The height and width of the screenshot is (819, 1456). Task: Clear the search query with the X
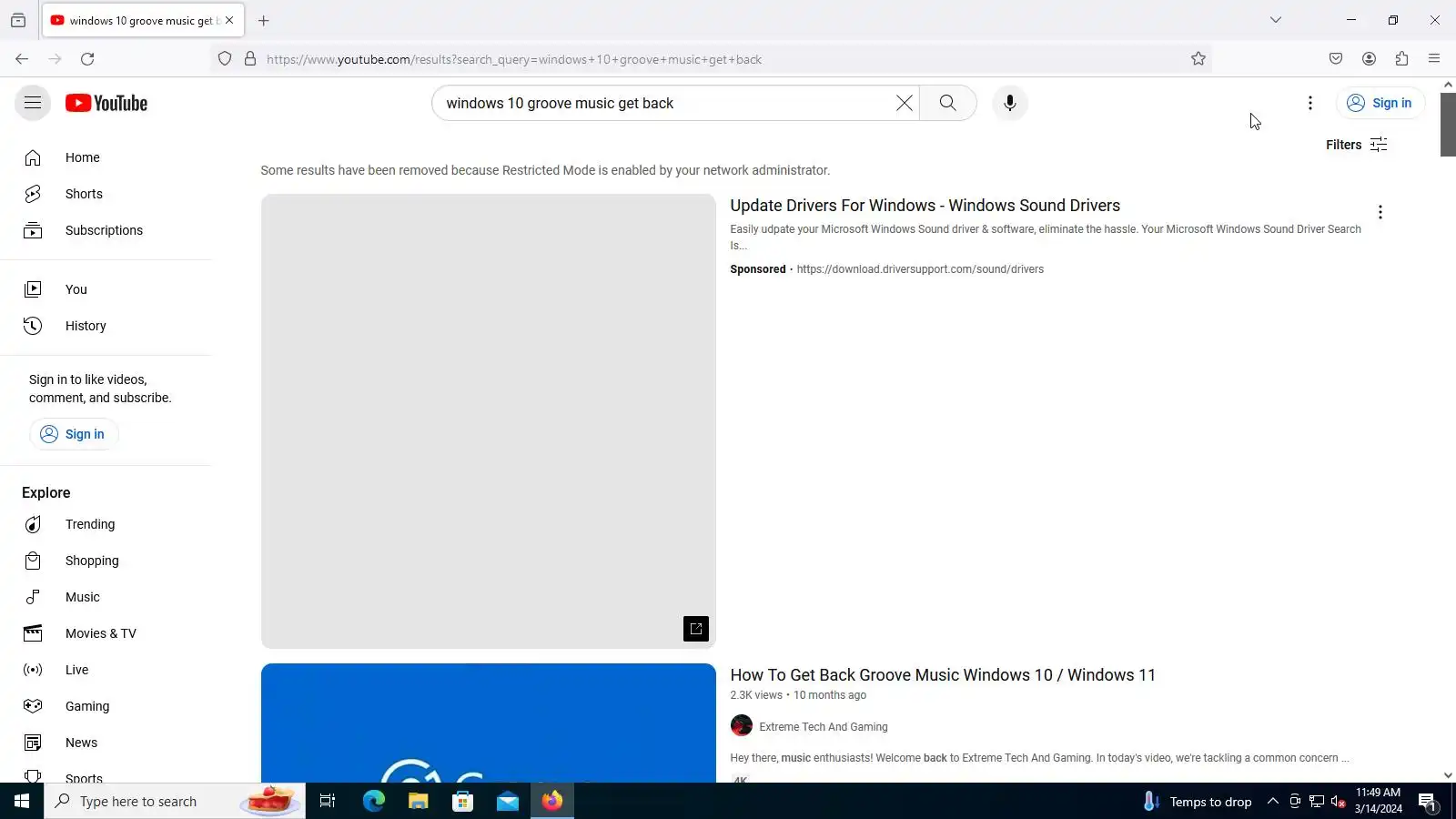tap(904, 103)
